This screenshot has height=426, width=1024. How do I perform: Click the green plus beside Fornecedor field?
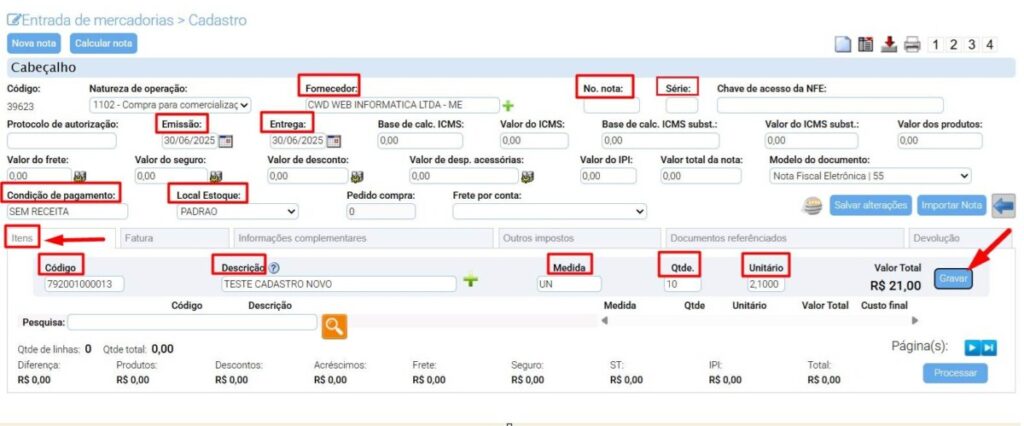coord(508,105)
